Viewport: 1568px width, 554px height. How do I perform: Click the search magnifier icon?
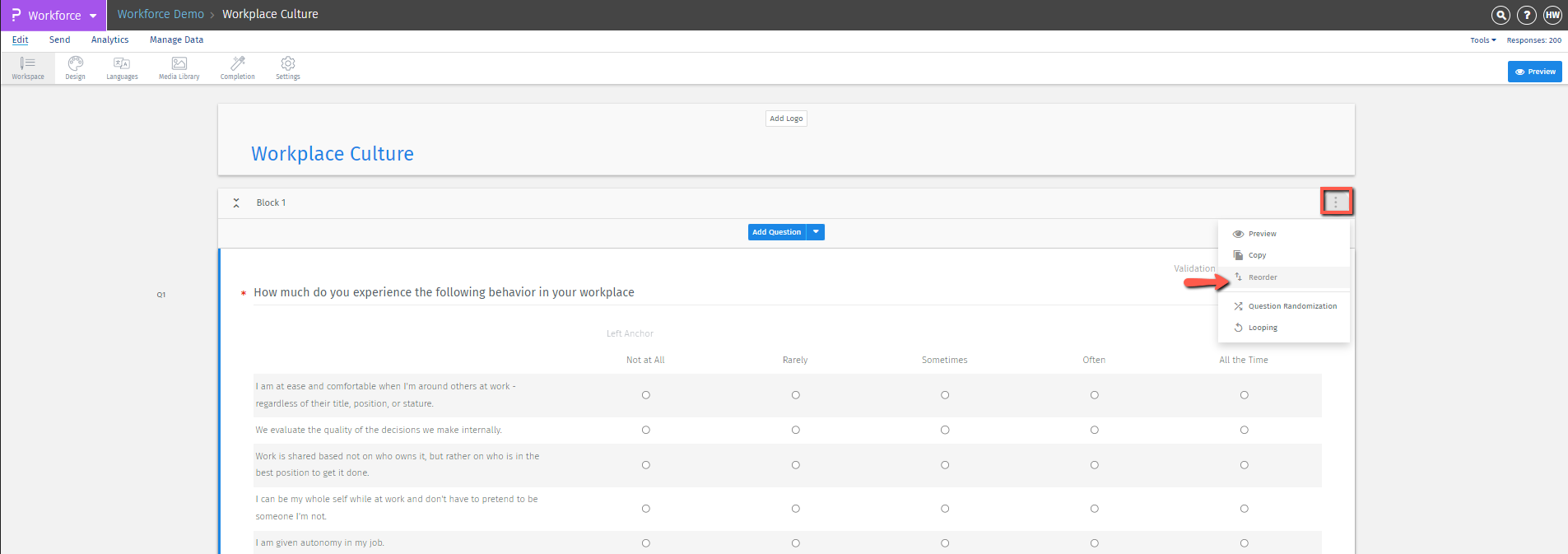pos(1501,15)
